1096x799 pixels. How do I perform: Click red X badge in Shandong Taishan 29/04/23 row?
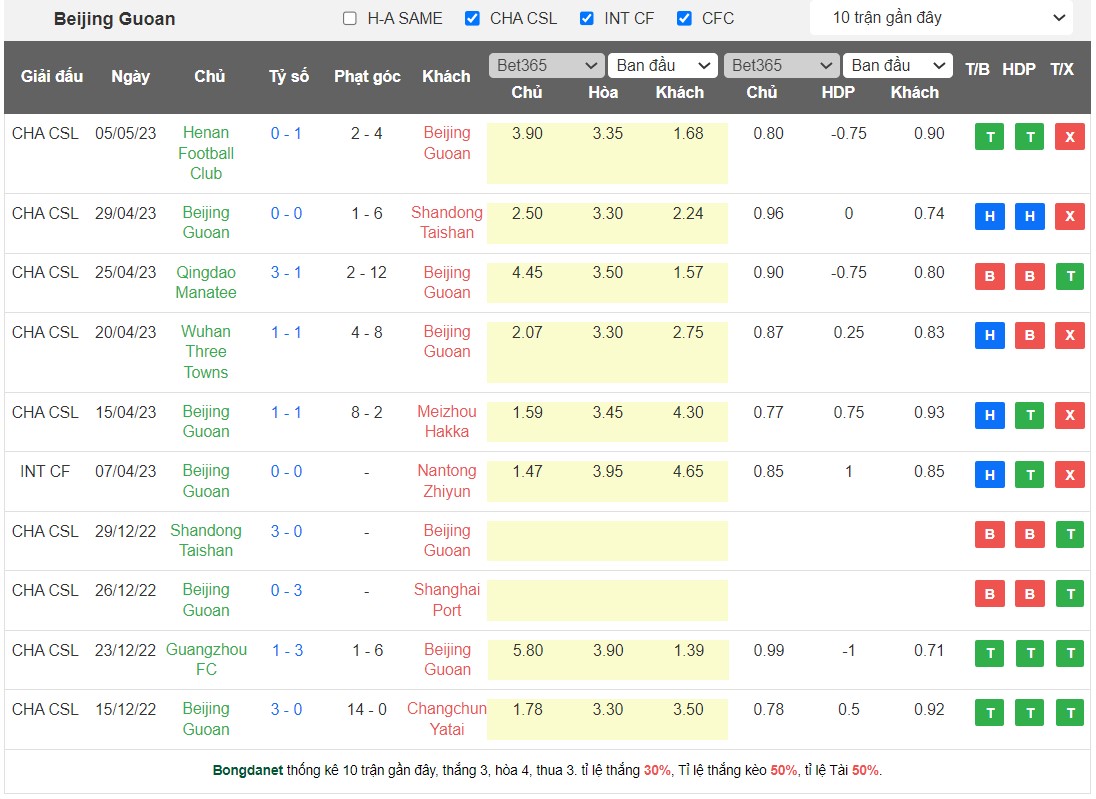(1069, 217)
